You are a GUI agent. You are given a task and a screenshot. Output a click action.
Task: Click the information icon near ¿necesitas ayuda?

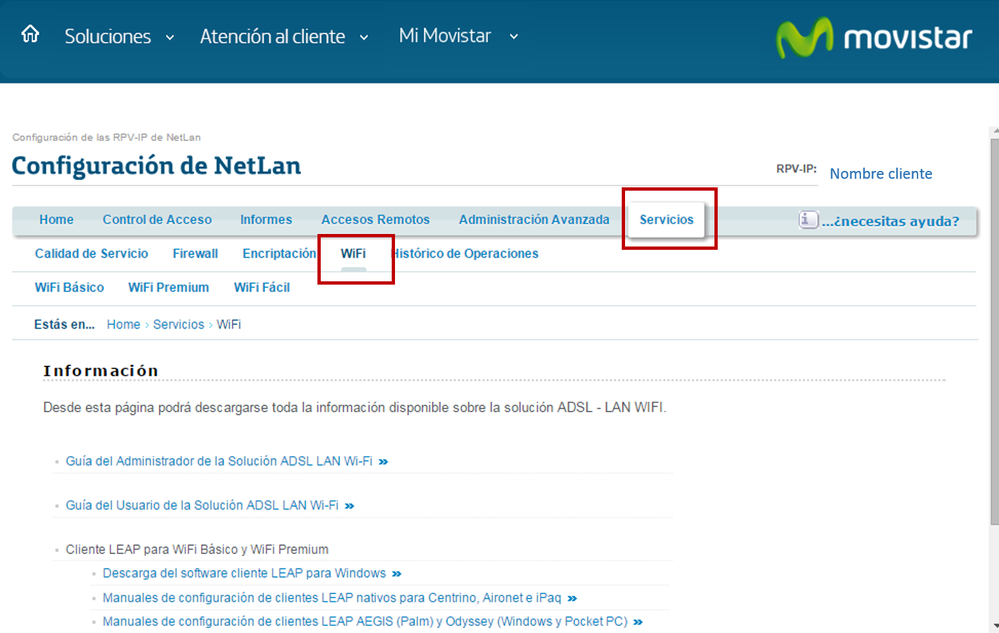pos(809,219)
